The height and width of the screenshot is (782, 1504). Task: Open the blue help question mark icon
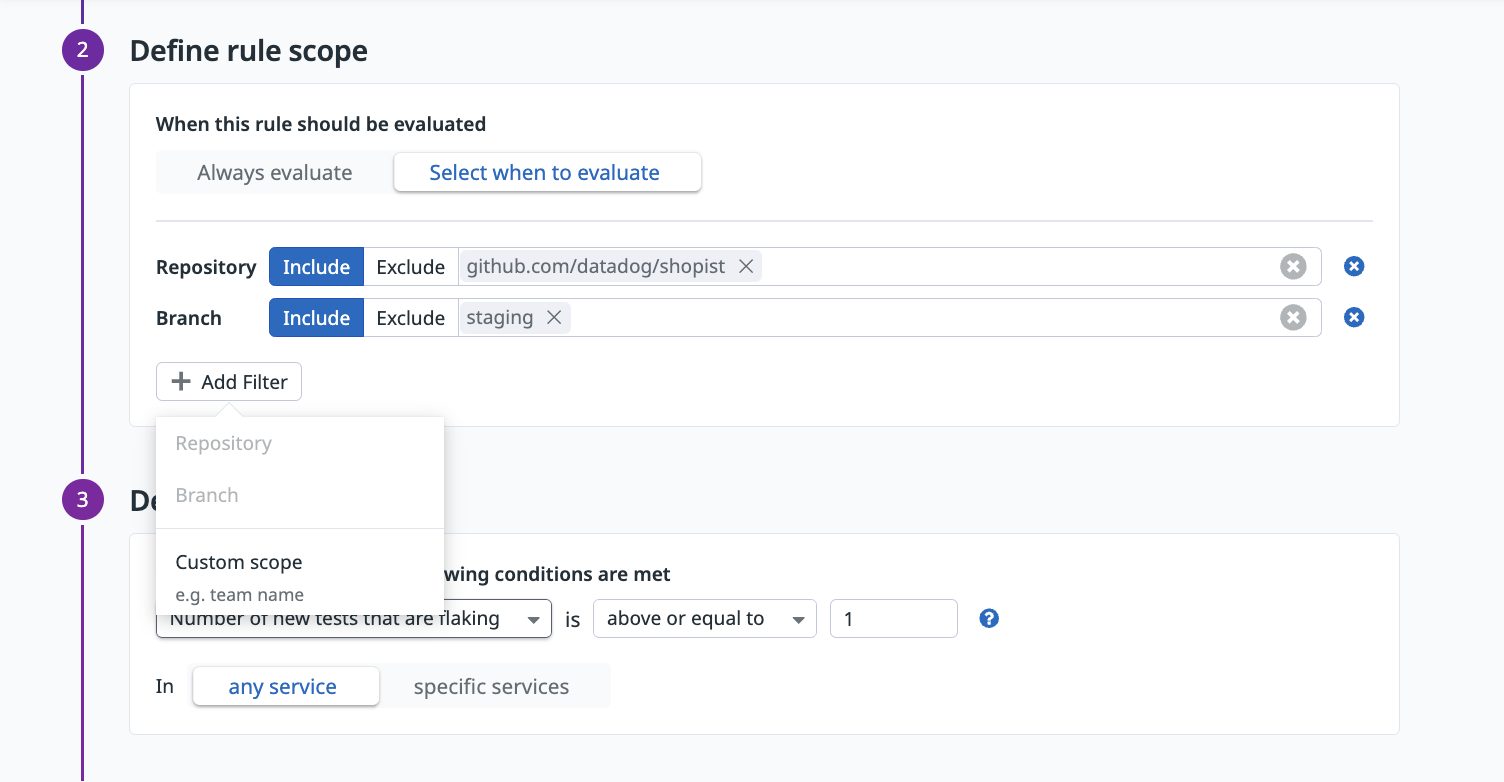[x=989, y=618]
